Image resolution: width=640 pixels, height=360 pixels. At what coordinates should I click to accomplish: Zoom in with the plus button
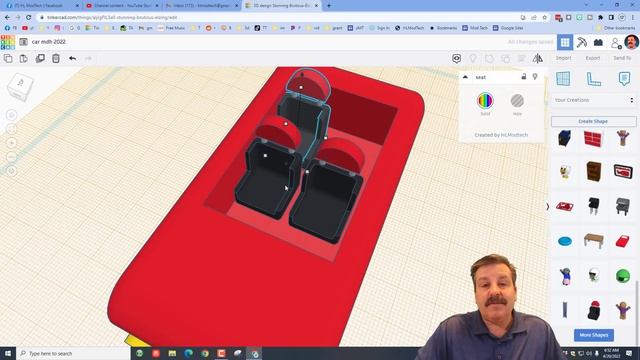coord(12,143)
